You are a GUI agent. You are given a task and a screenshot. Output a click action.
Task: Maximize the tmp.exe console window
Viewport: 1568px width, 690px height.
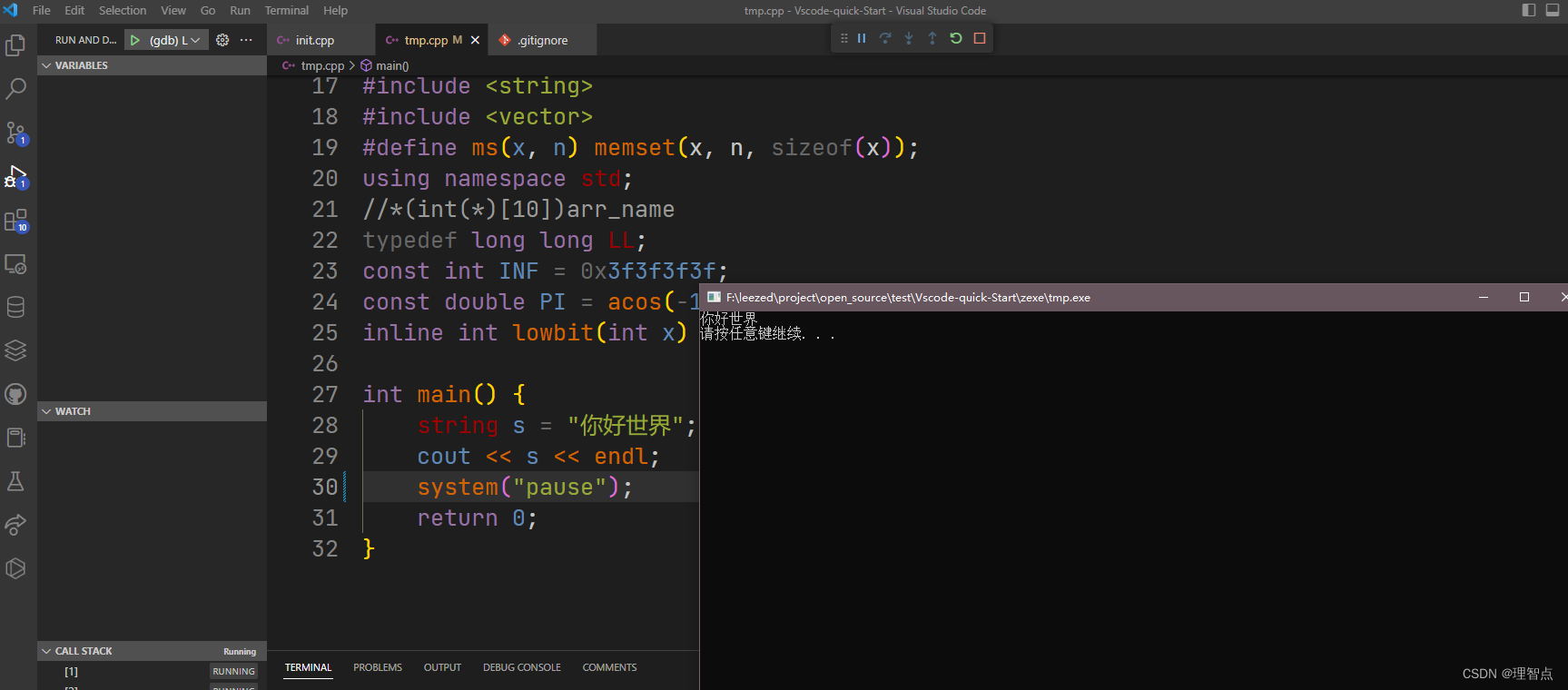click(x=1524, y=297)
